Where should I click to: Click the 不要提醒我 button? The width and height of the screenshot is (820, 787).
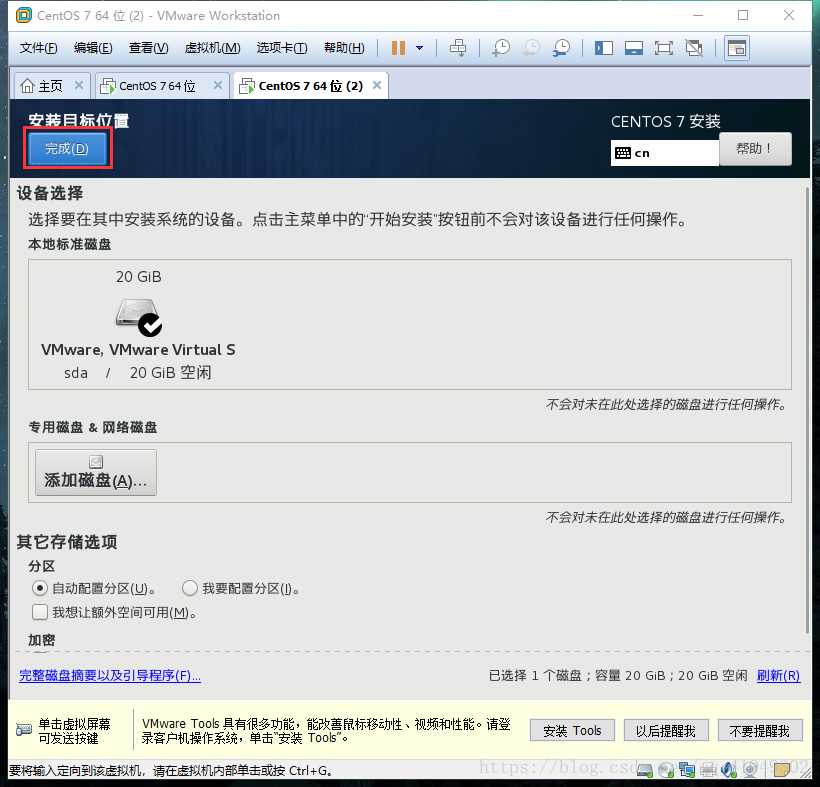(x=759, y=731)
